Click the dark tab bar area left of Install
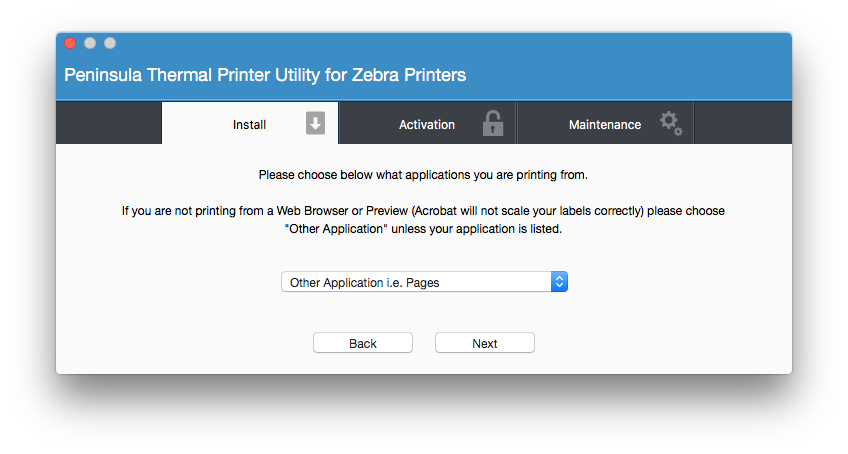 [x=108, y=124]
